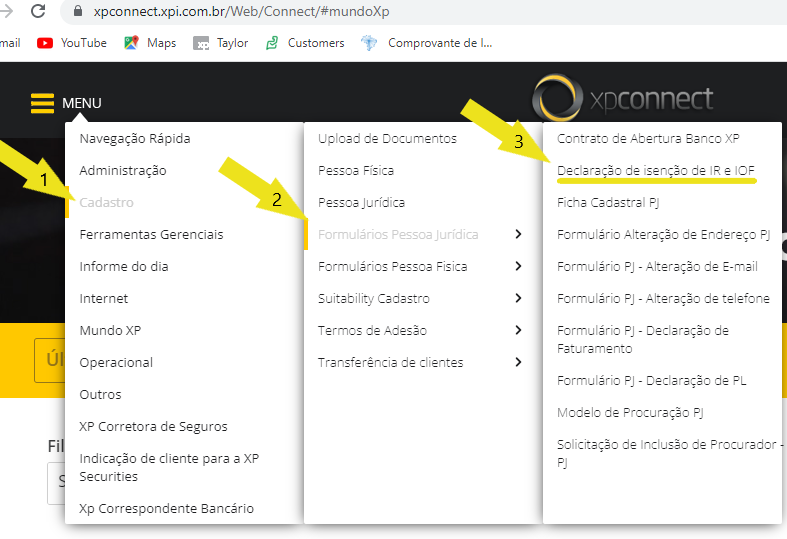
Task: Open the Customers bookmark
Action: (x=305, y=43)
